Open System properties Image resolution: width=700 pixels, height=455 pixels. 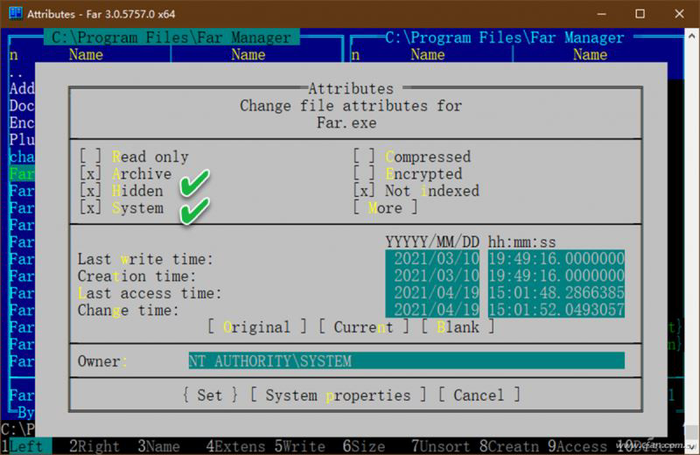337,395
